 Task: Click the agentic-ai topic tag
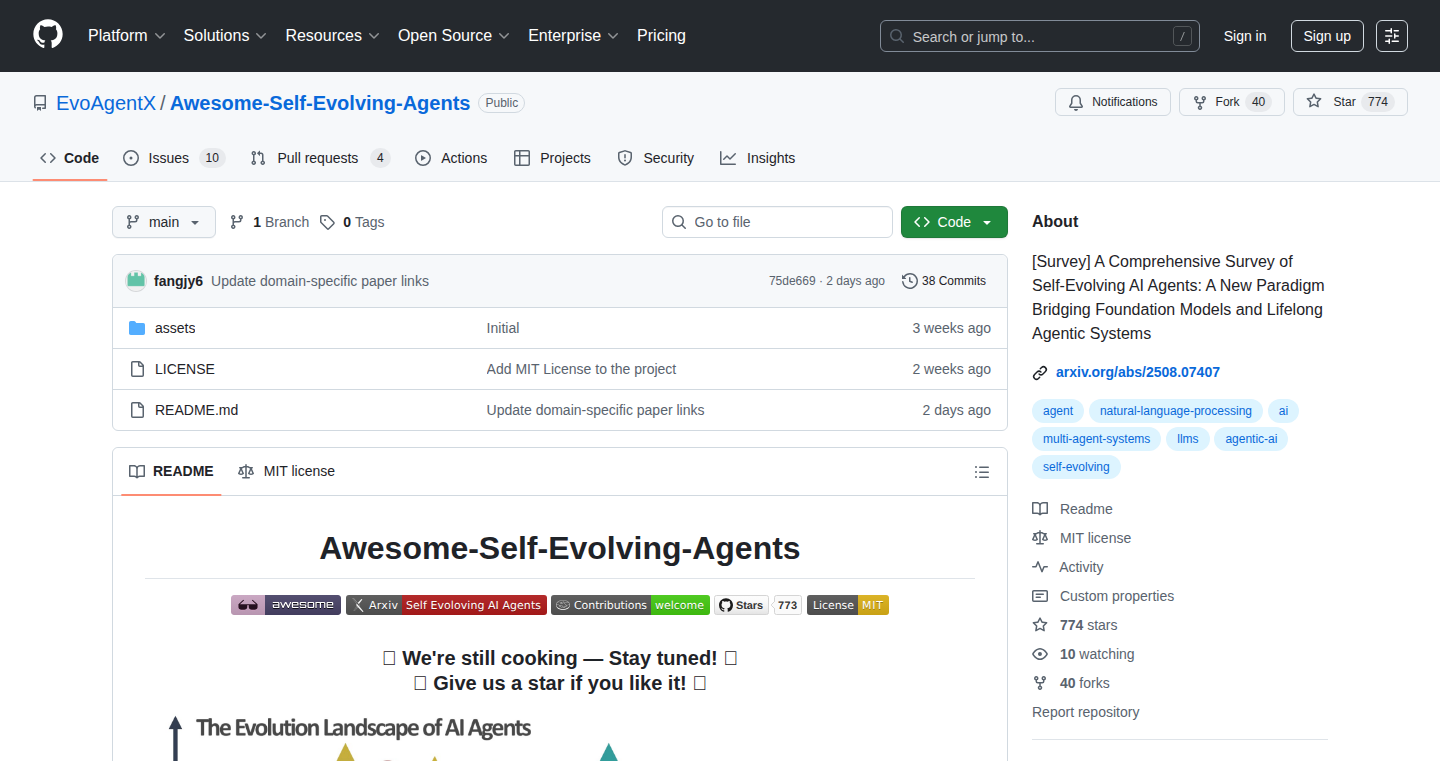[x=1251, y=439]
